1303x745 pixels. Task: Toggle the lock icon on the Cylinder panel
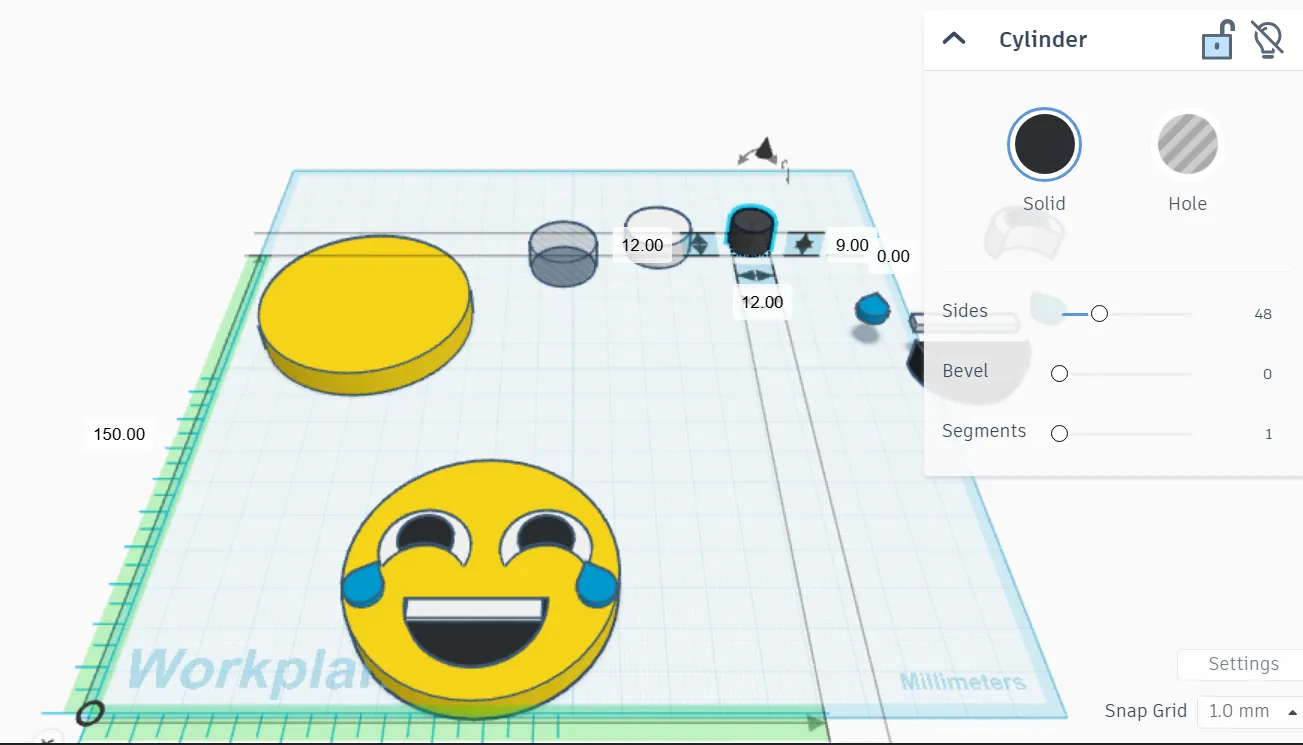coord(1216,39)
